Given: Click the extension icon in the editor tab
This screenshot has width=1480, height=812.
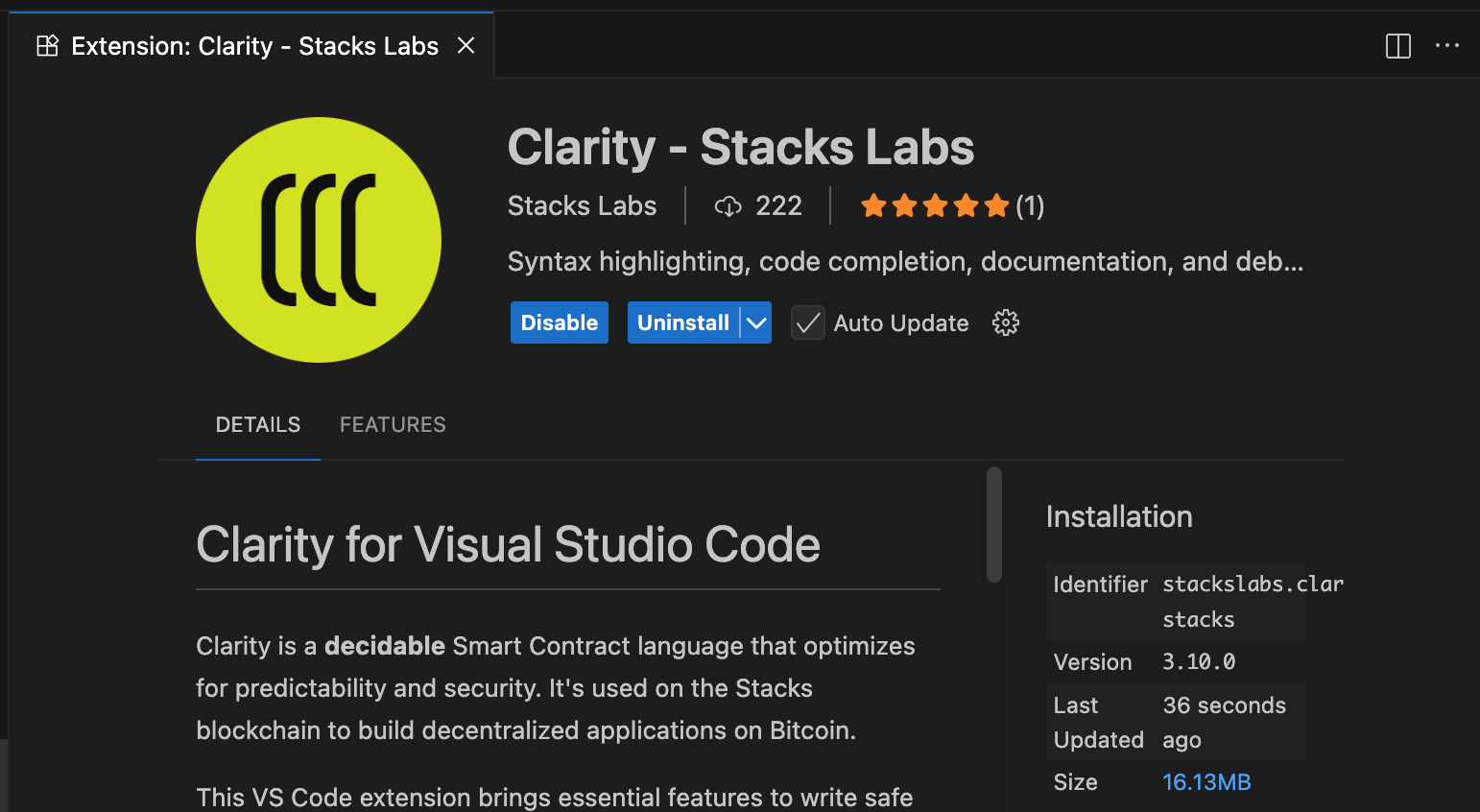Looking at the screenshot, I should tap(47, 46).
